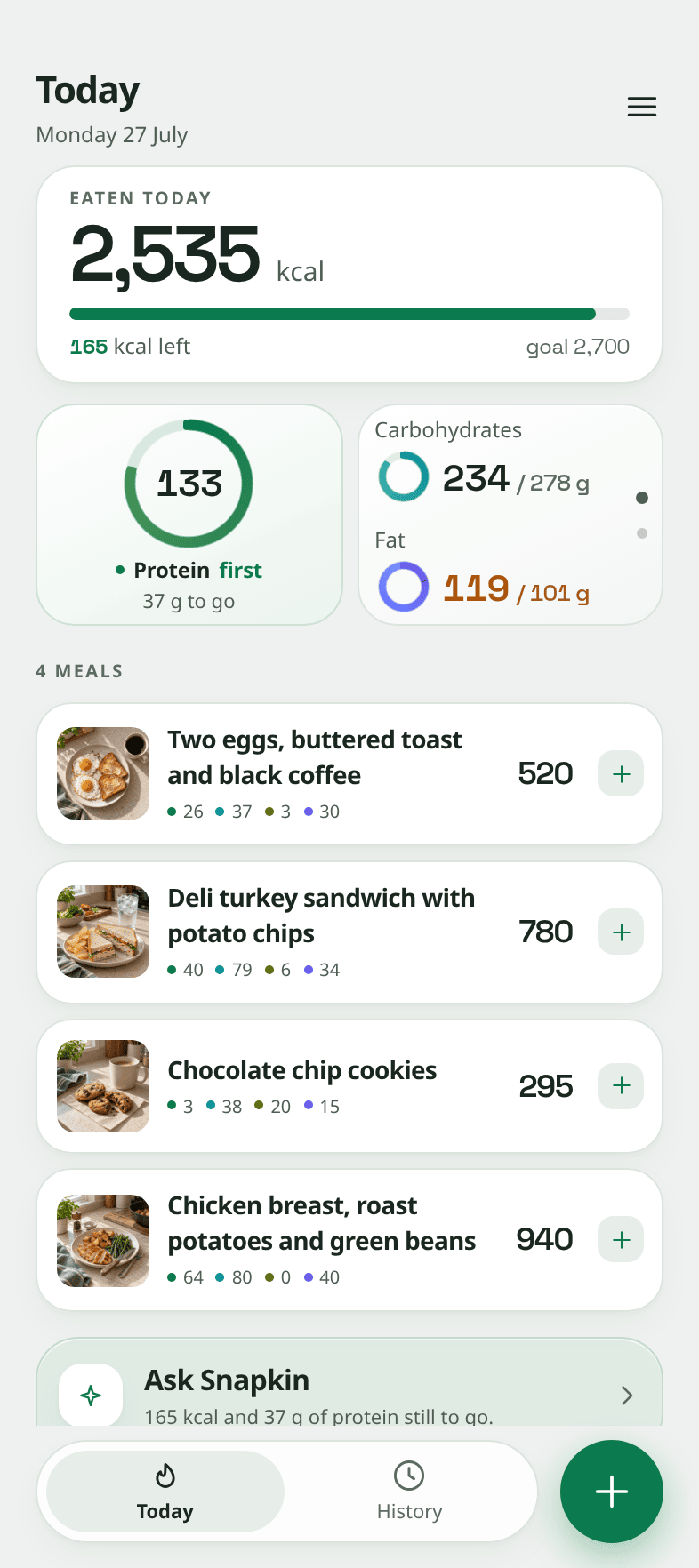This screenshot has height=1568, width=699.
Task: Click plus on Chicken breast meal
Action: pyautogui.click(x=621, y=1239)
